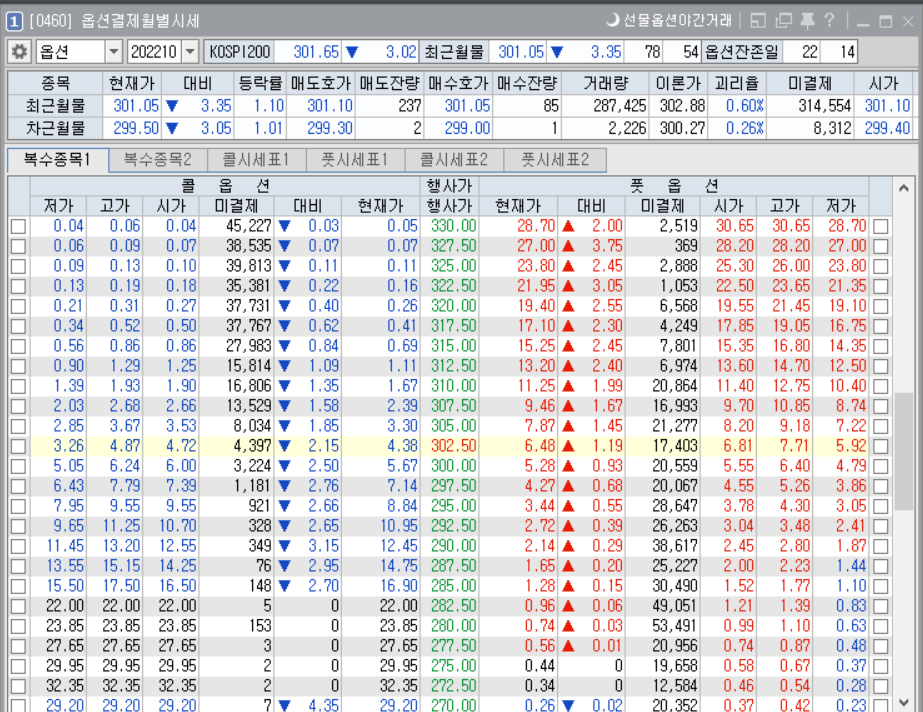Click the 콜 옵션 group header
The height and width of the screenshot is (712, 923).
point(225,187)
